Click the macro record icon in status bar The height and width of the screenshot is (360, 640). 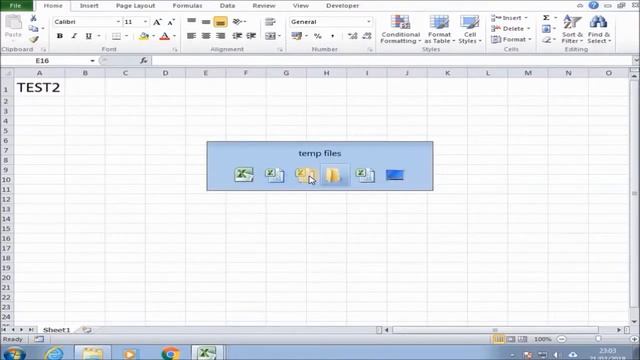tap(39, 339)
